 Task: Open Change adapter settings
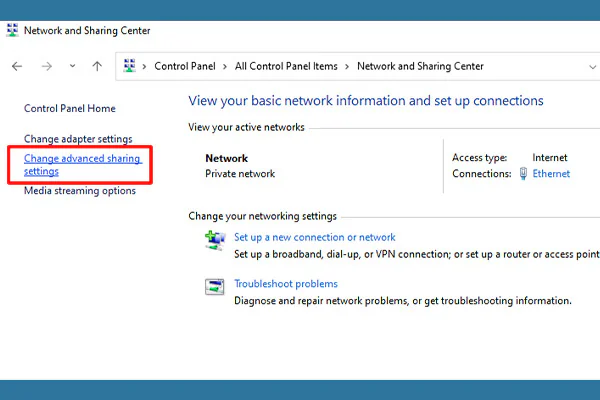pyautogui.click(x=78, y=139)
